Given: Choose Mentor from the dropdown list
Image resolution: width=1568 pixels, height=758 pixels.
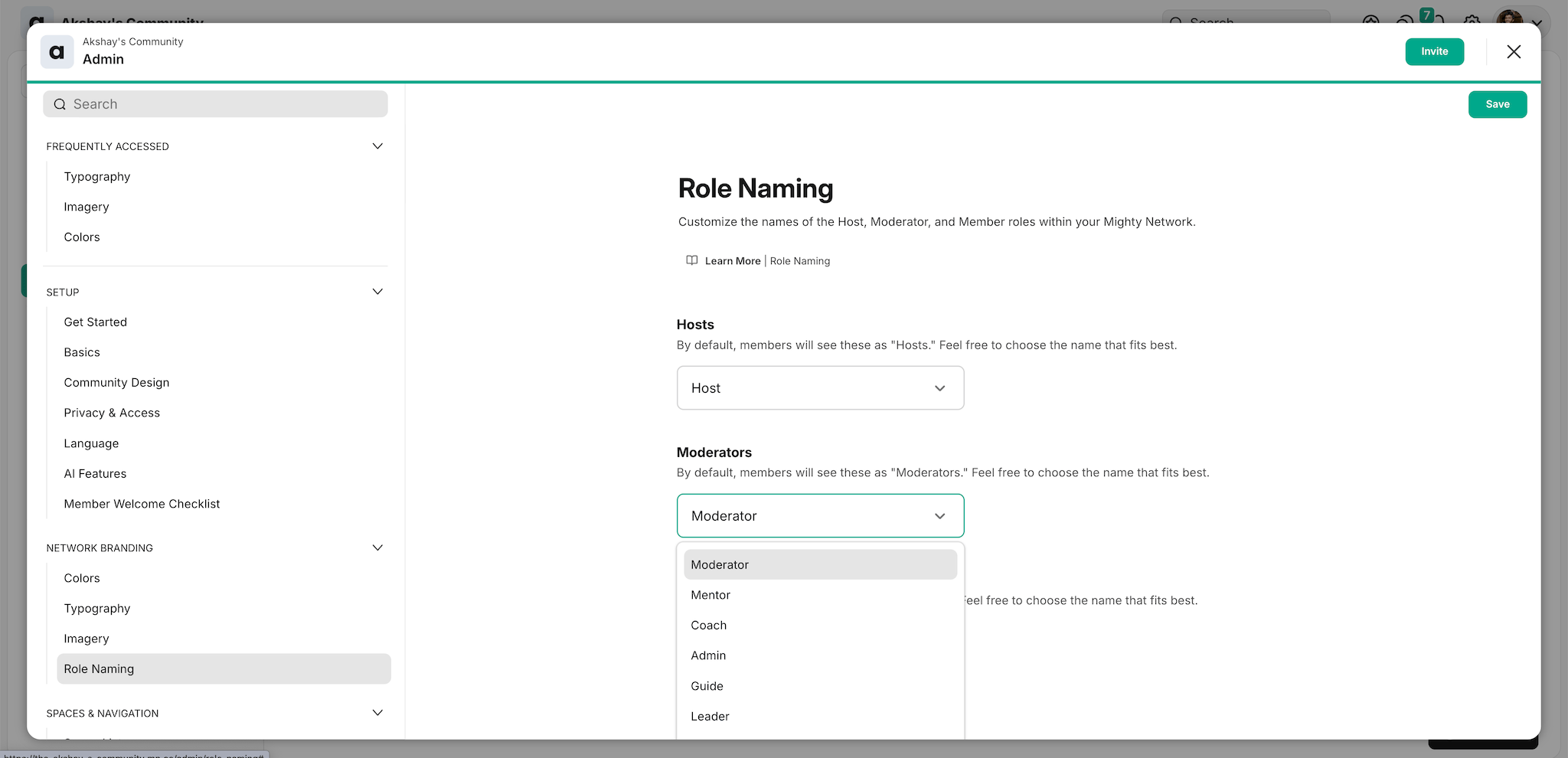Looking at the screenshot, I should point(710,595).
